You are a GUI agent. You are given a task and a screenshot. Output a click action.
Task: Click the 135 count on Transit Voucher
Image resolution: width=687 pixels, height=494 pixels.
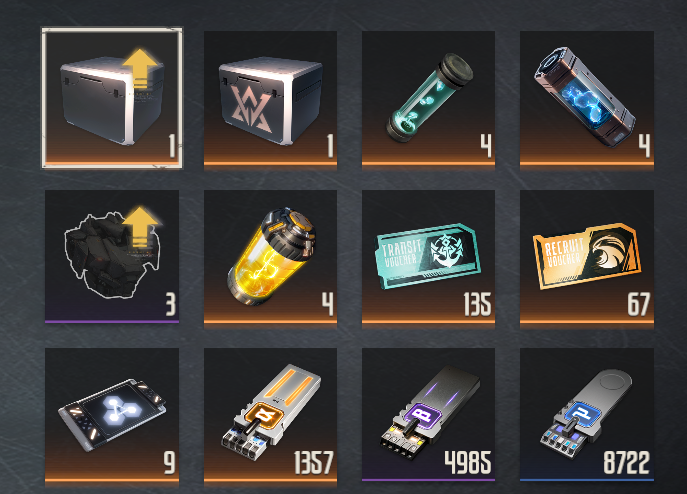477,305
